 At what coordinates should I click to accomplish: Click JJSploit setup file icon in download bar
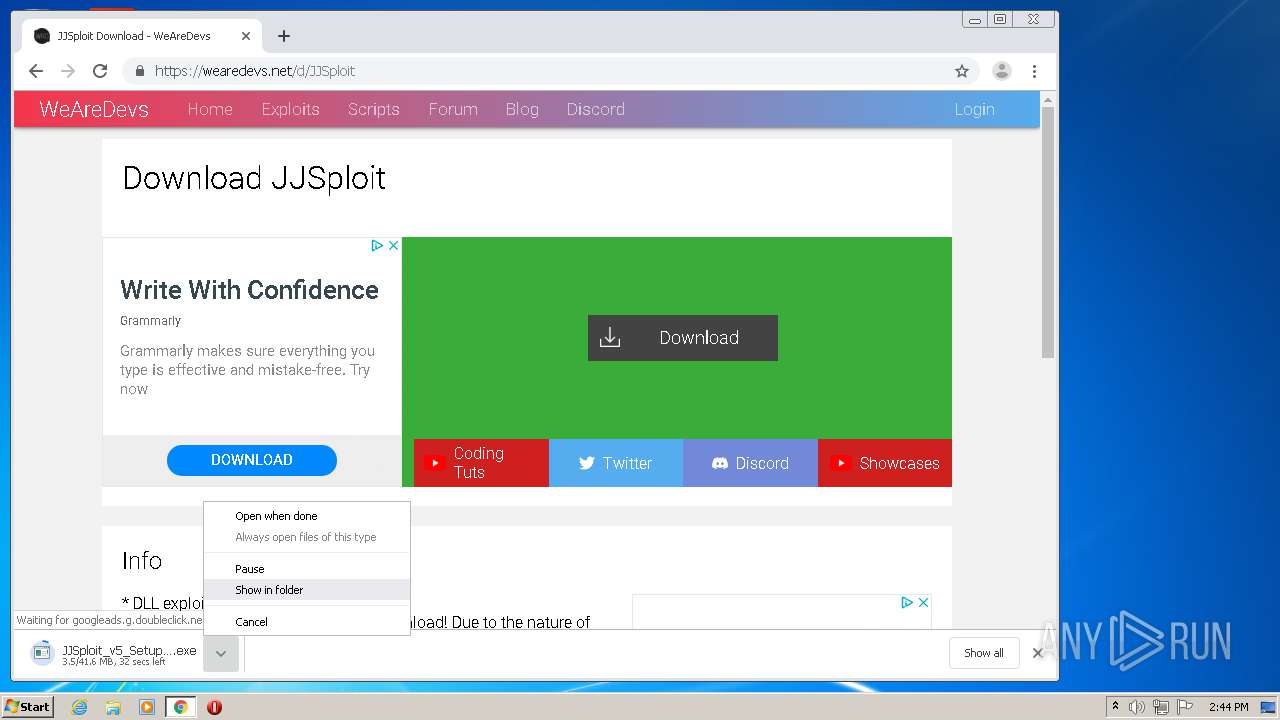coord(41,653)
